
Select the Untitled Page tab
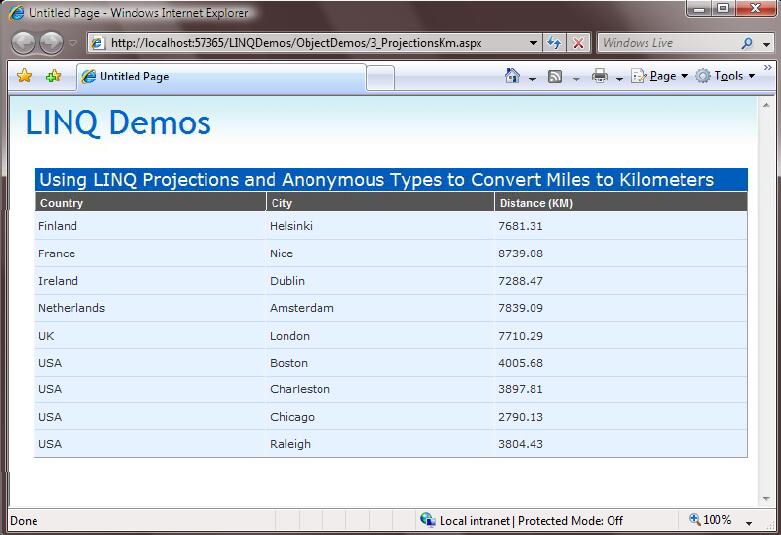click(x=221, y=77)
